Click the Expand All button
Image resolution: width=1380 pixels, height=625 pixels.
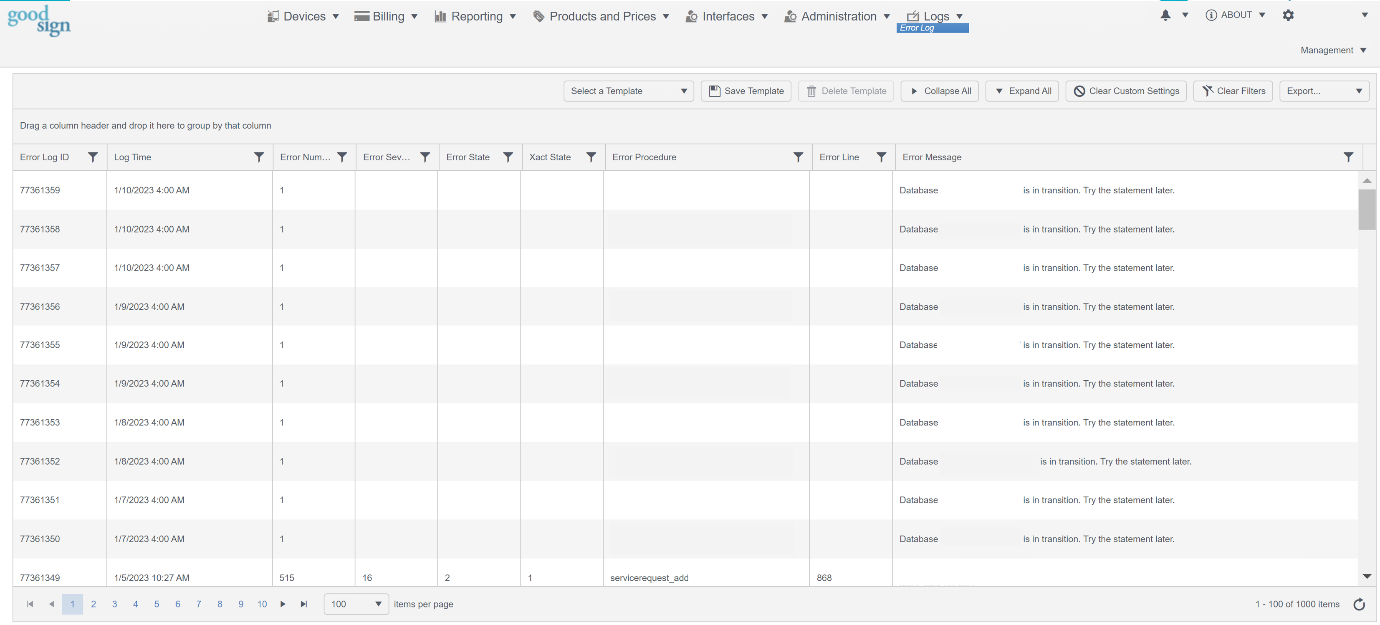[1022, 91]
